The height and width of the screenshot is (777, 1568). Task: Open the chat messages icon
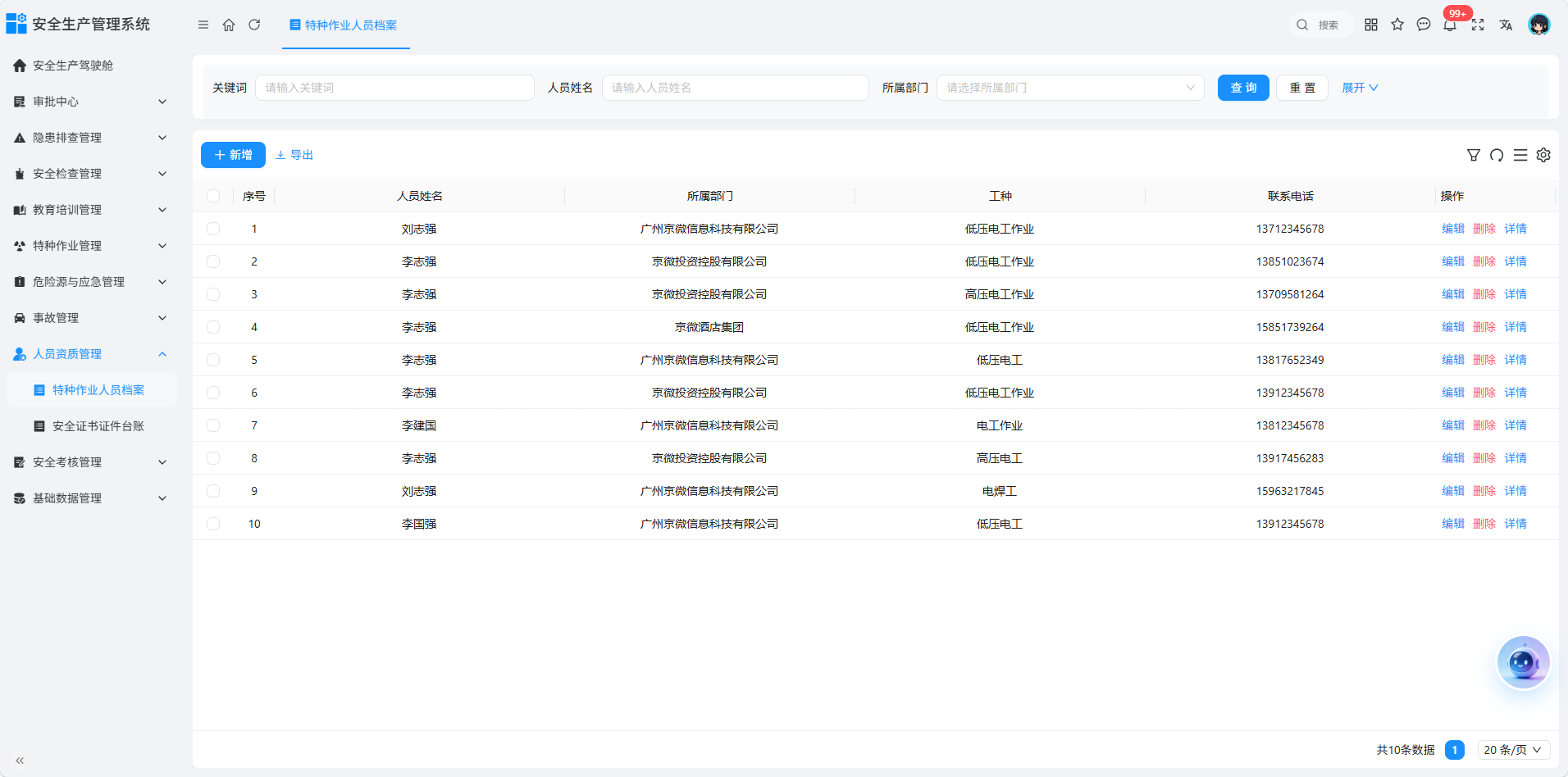[1424, 25]
